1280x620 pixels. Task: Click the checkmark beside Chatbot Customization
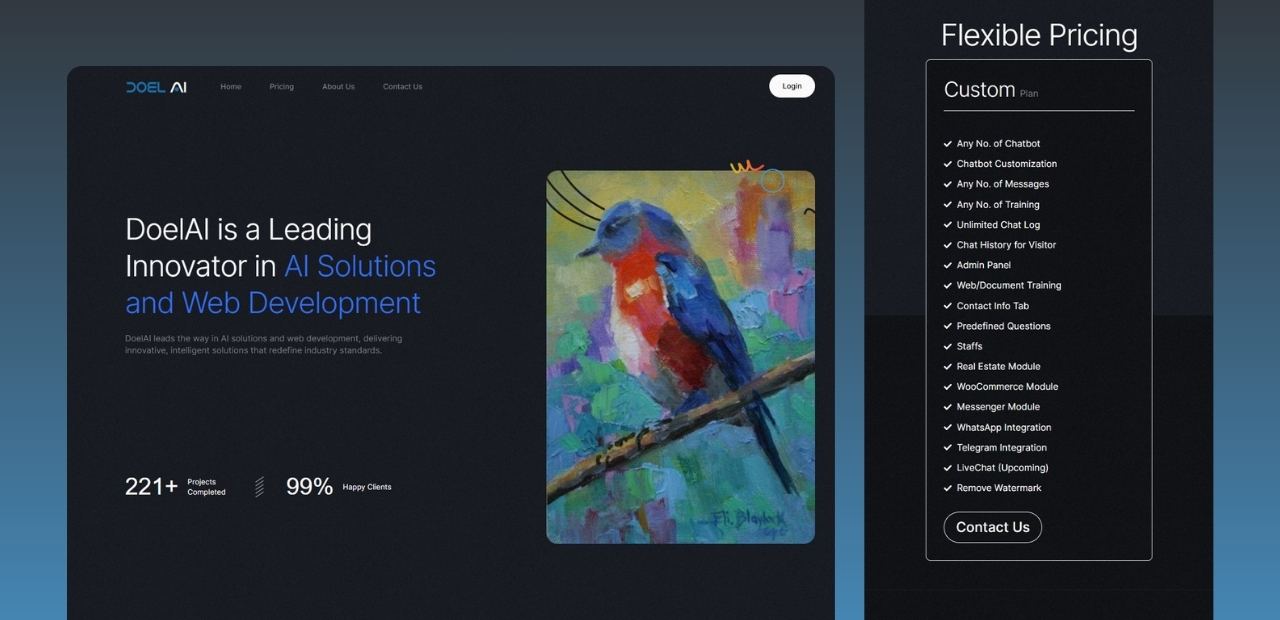point(948,164)
